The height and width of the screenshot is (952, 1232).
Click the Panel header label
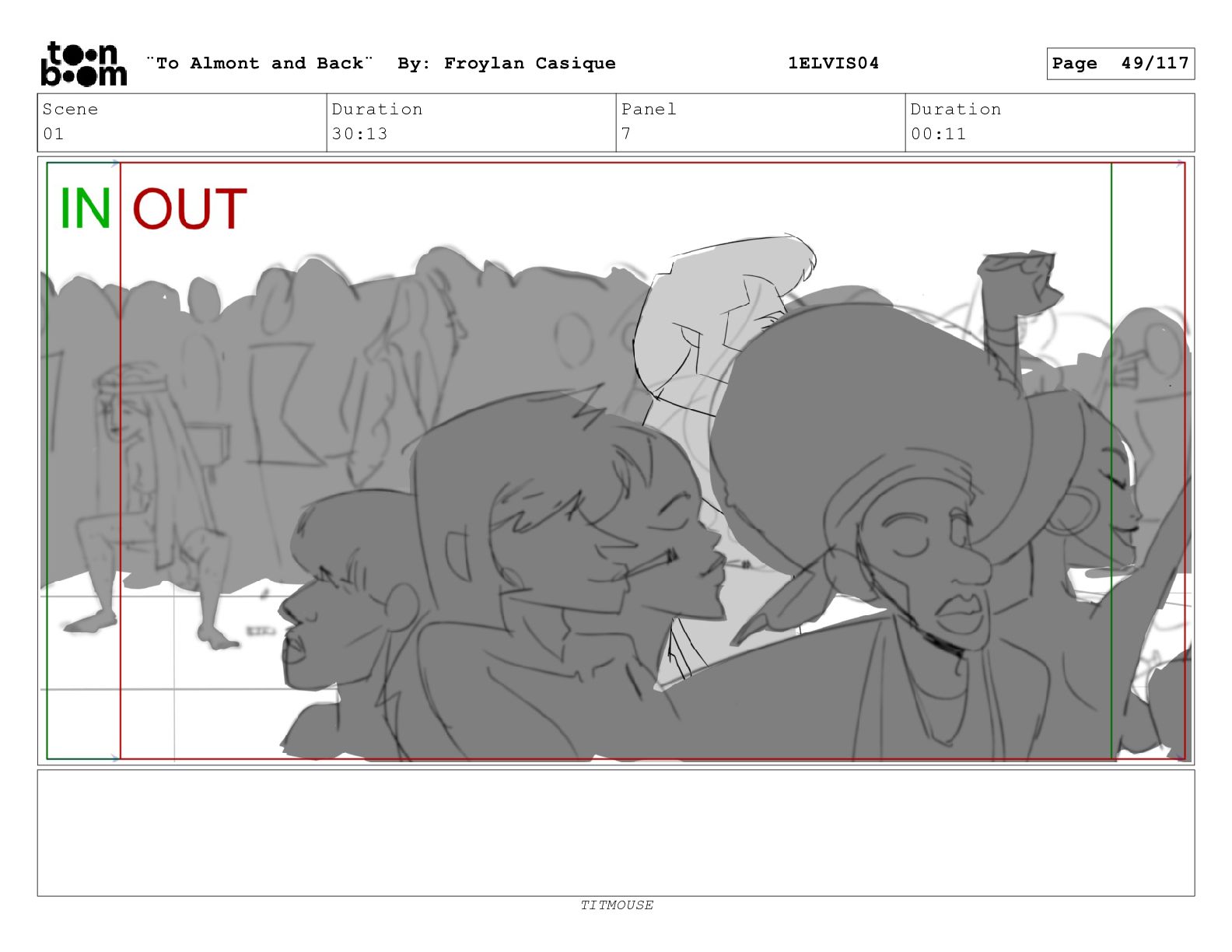649,109
